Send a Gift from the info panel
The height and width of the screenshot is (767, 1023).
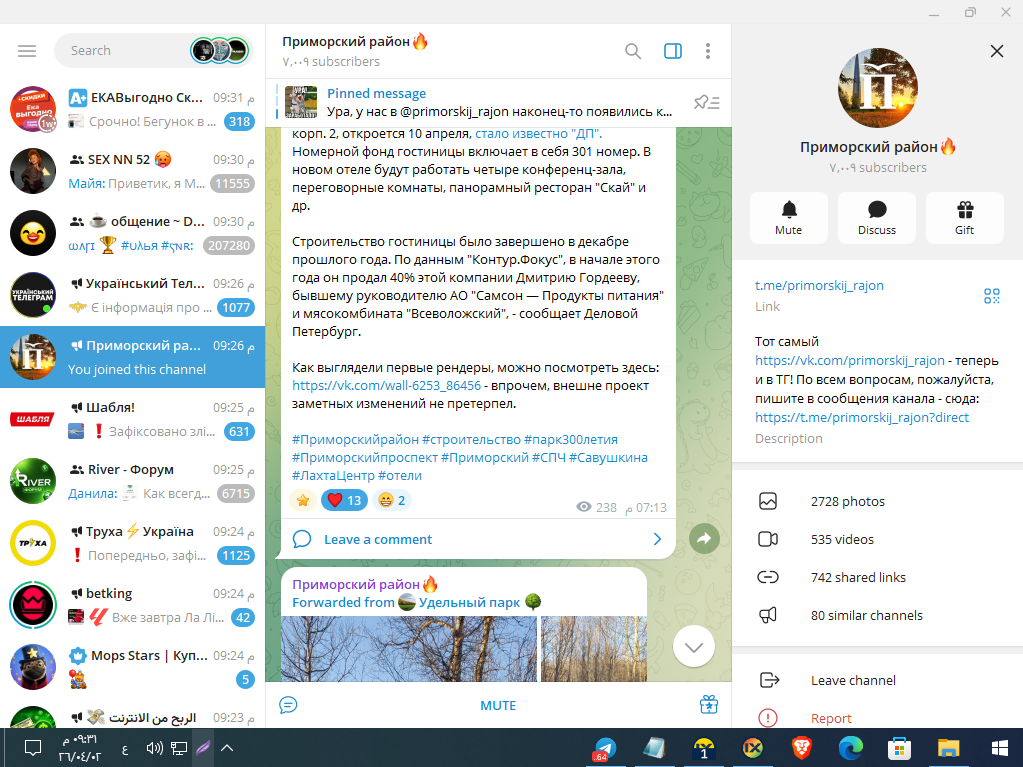[965, 218]
